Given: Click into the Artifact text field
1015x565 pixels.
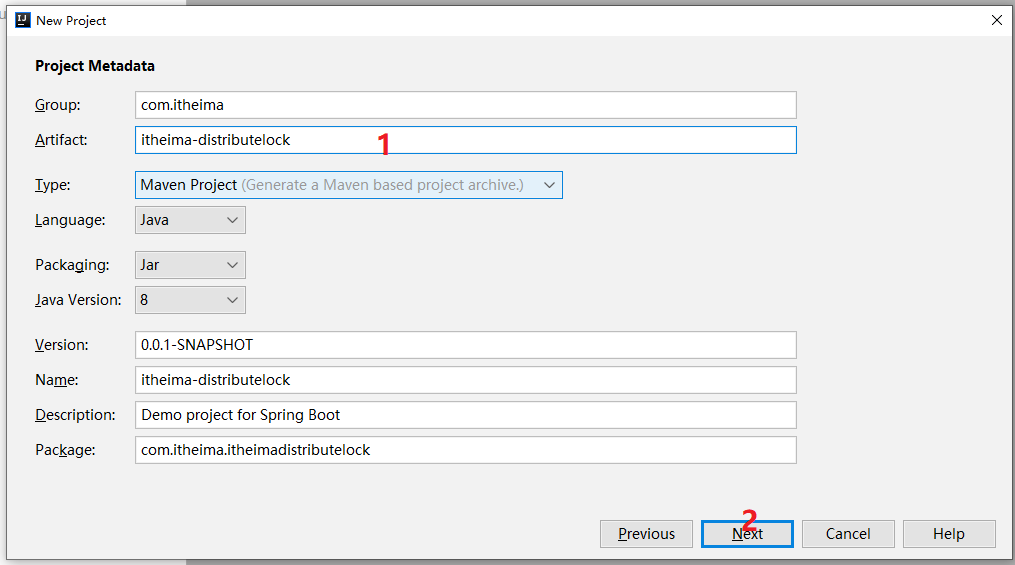Looking at the screenshot, I should [x=465, y=140].
